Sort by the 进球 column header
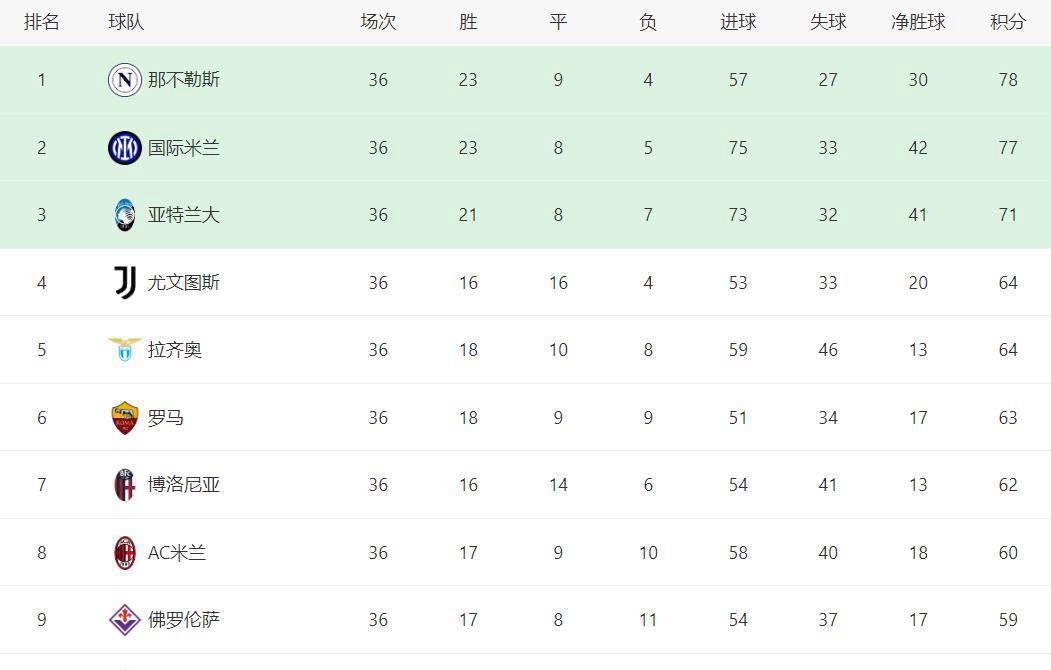This screenshot has height=670, width=1051. tap(738, 22)
